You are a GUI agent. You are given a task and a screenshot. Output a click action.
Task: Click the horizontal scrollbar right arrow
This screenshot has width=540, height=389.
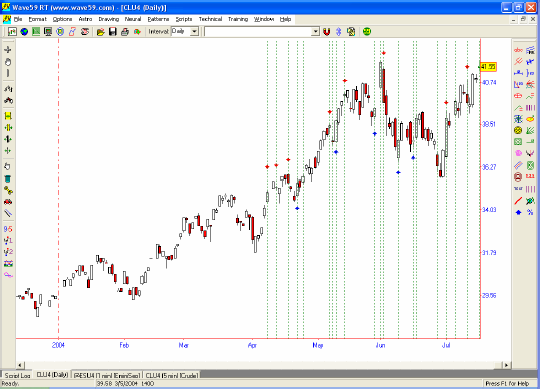coord(506,365)
